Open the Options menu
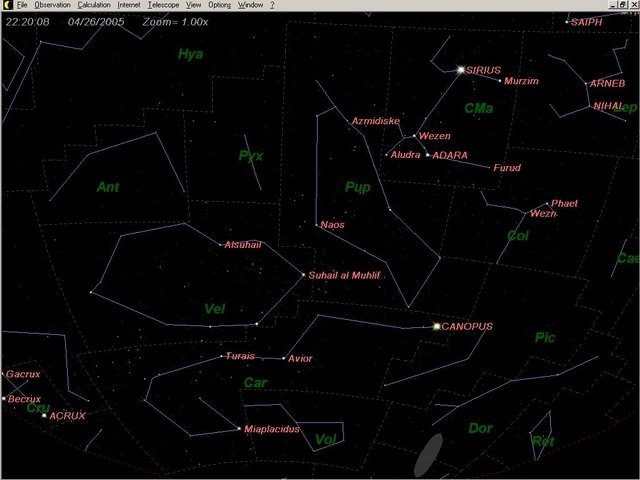 pyautogui.click(x=220, y=5)
